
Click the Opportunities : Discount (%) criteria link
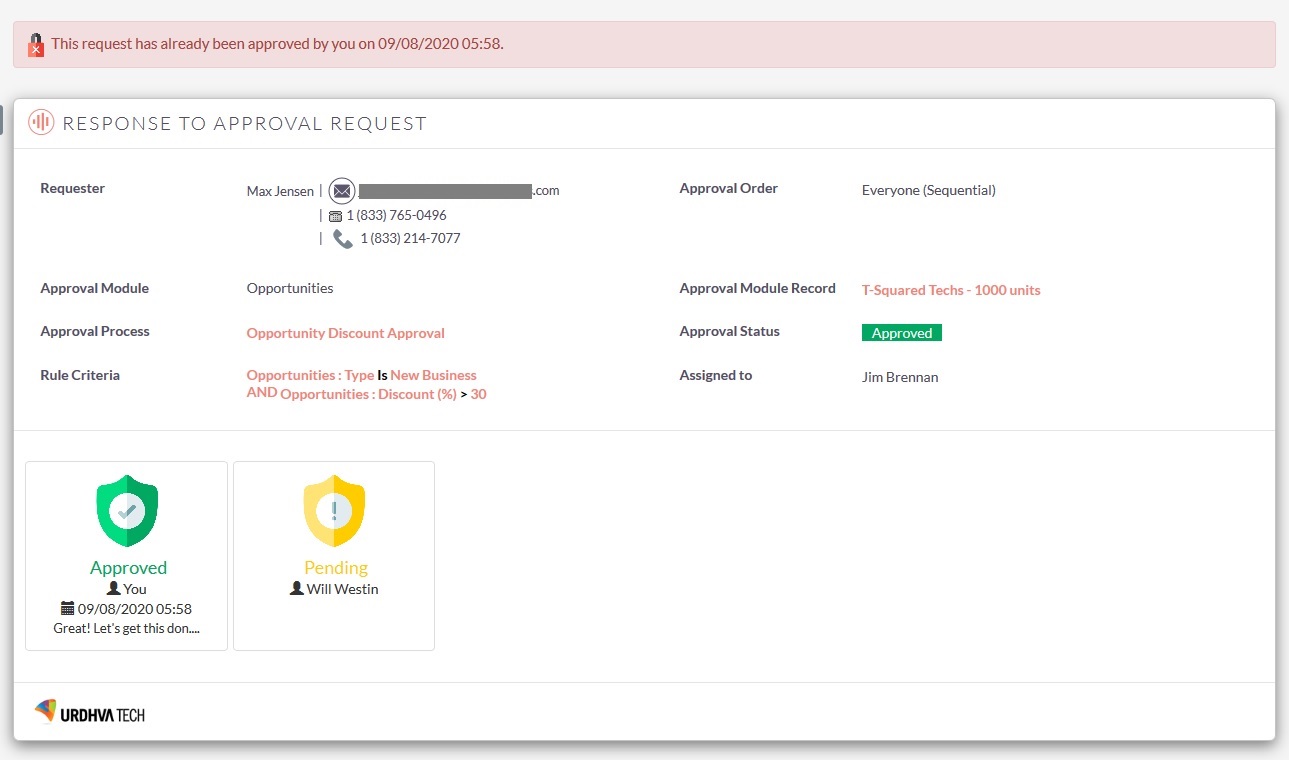point(368,395)
